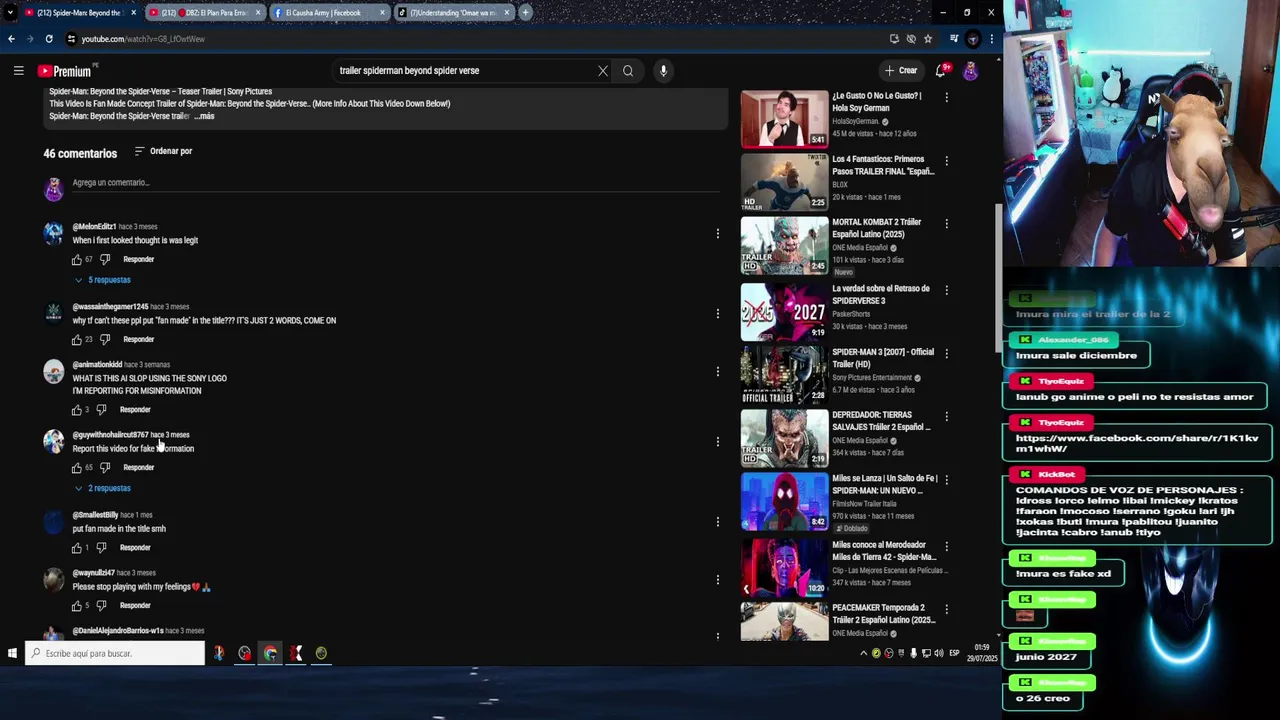Open the Ordenar por sort menu

[x=163, y=151]
